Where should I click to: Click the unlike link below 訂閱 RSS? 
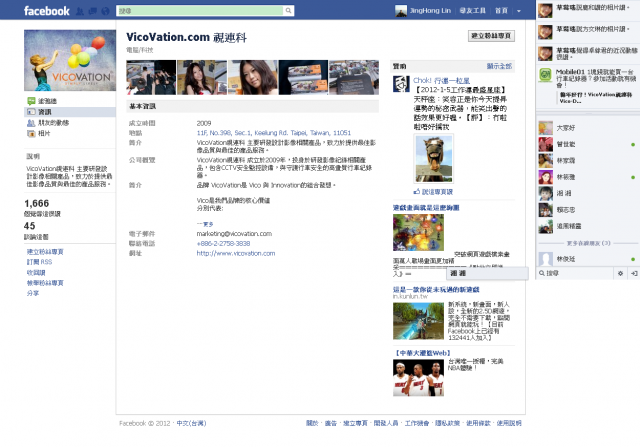coord(36,272)
